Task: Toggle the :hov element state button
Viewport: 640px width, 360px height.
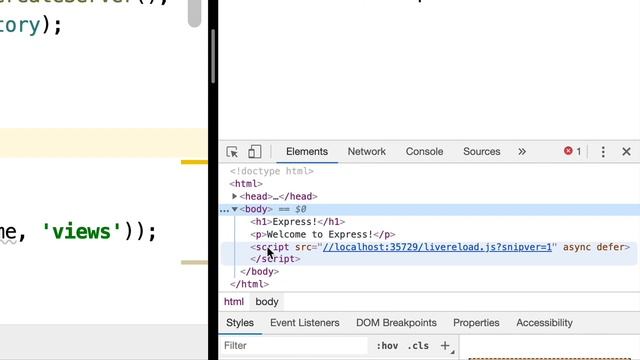Action: (x=387, y=346)
